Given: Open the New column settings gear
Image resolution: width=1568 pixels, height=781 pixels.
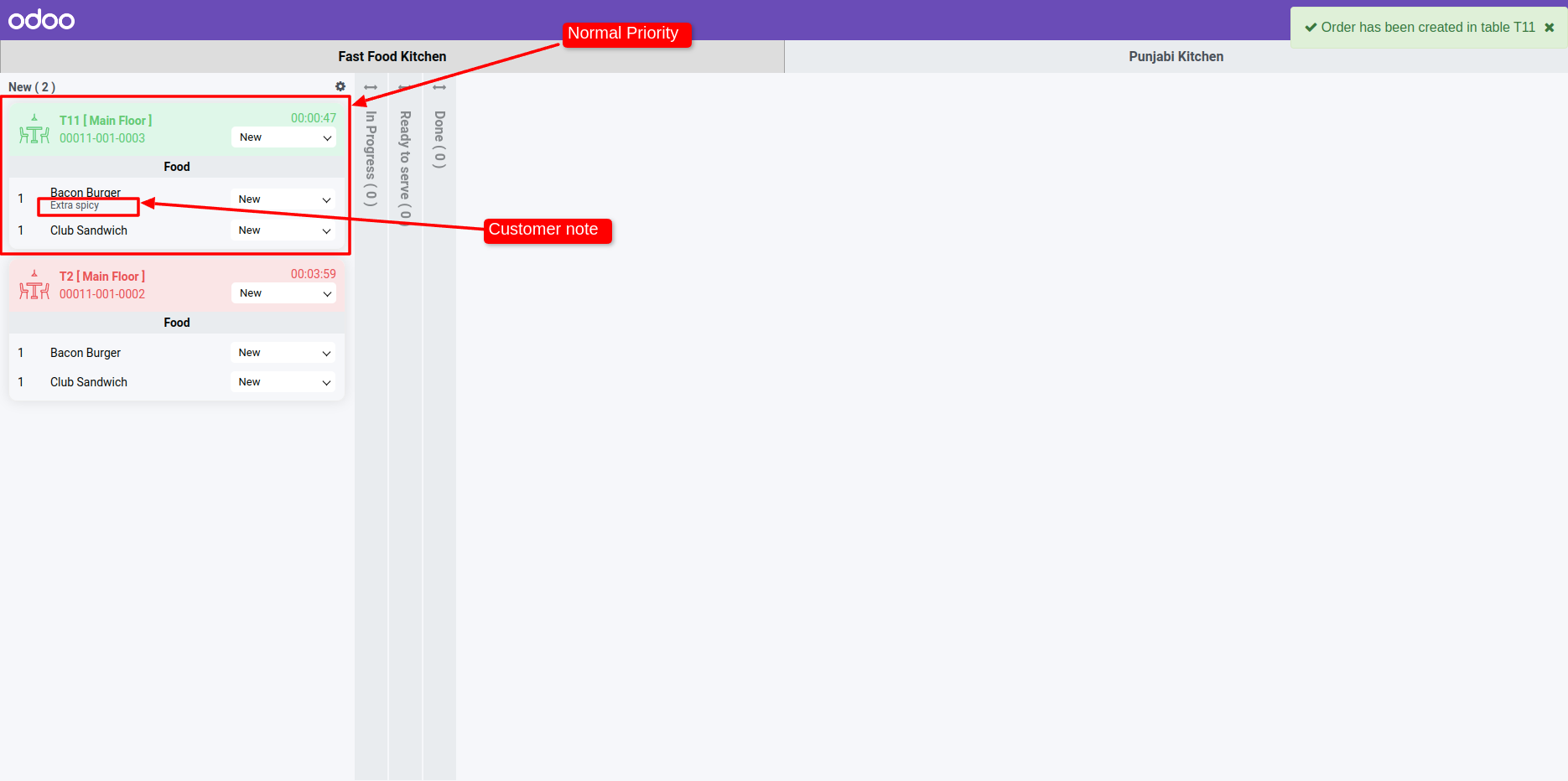Looking at the screenshot, I should pos(340,86).
